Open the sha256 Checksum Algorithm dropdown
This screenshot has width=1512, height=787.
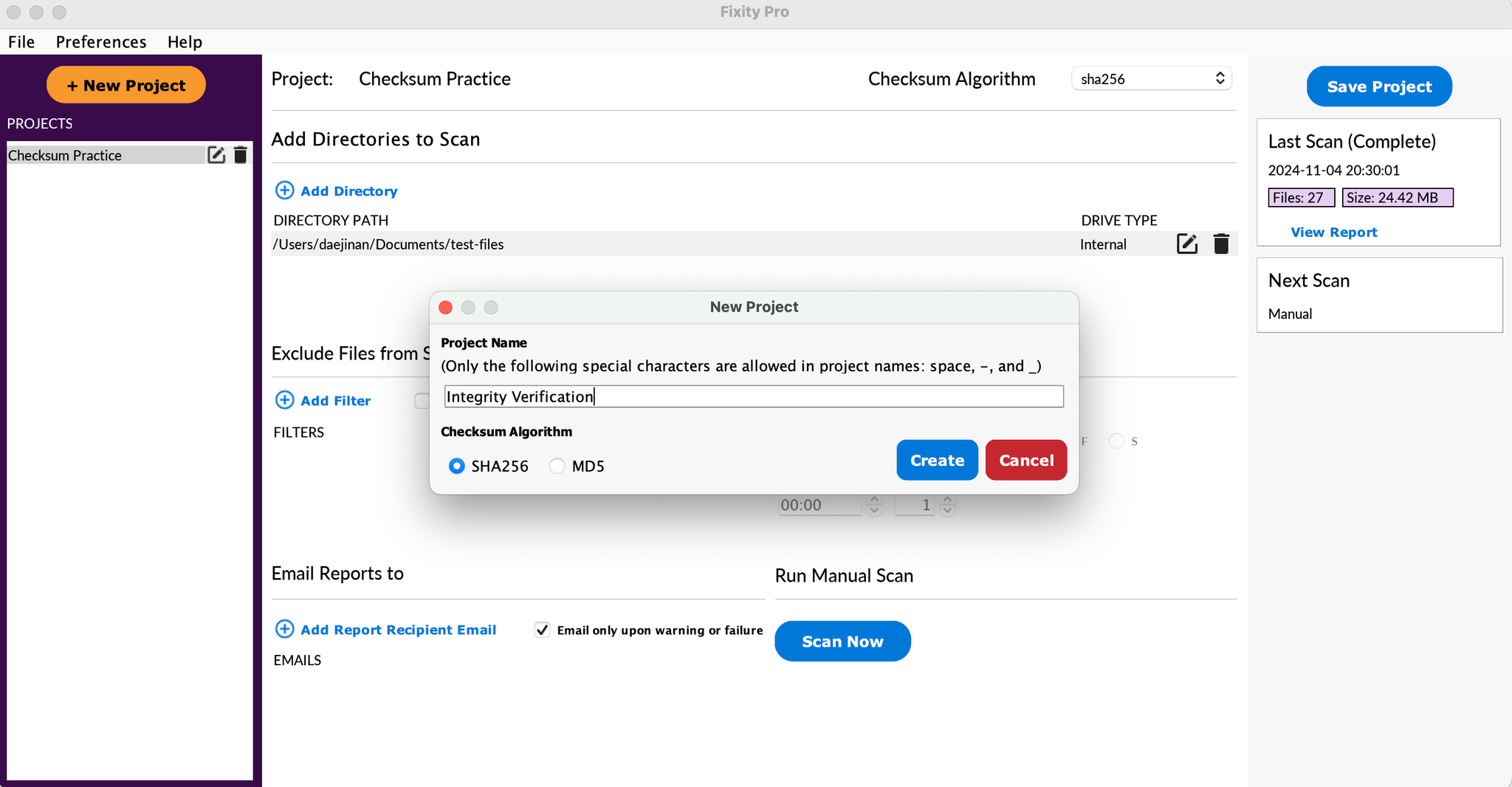[x=1151, y=78]
